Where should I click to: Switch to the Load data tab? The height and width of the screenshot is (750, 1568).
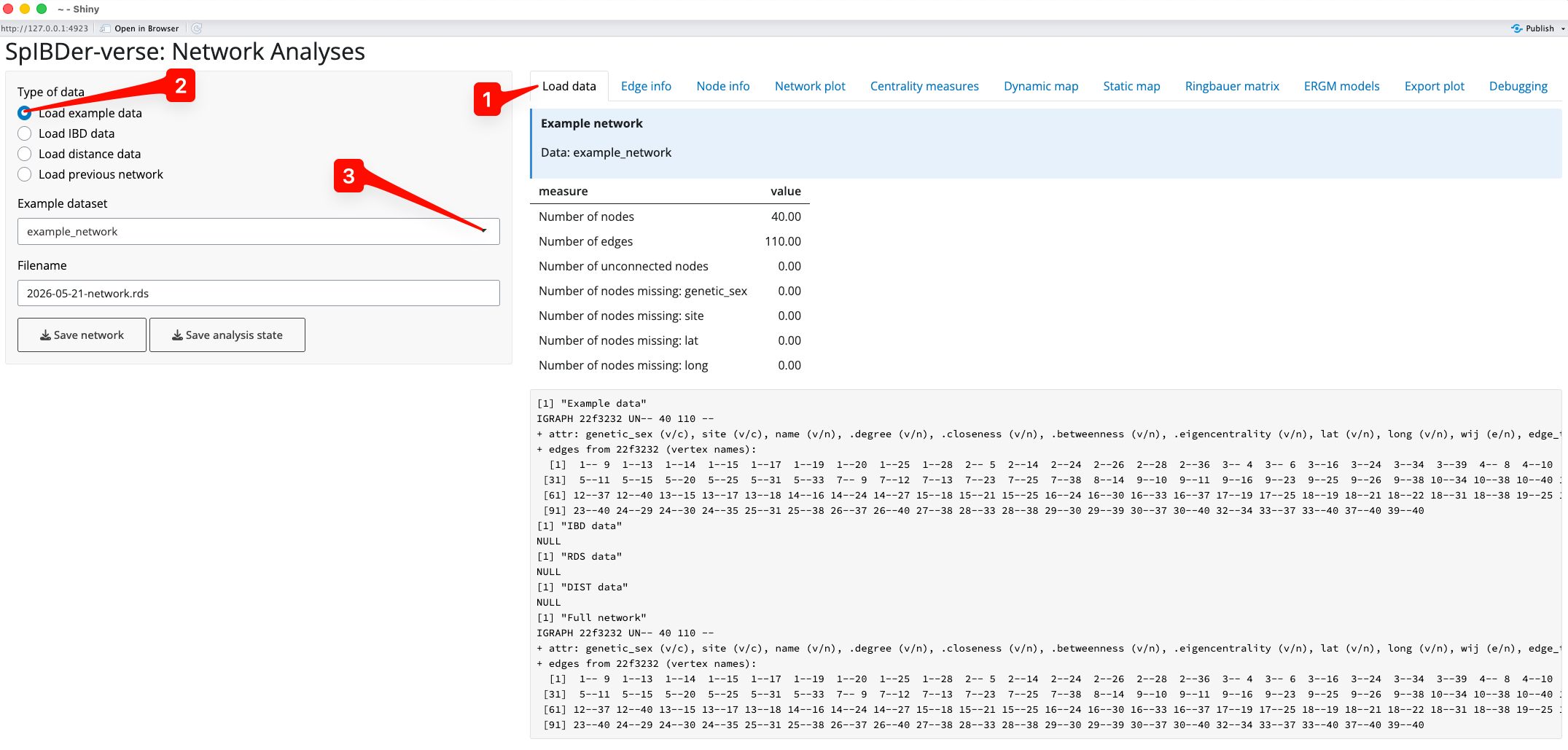coord(569,86)
